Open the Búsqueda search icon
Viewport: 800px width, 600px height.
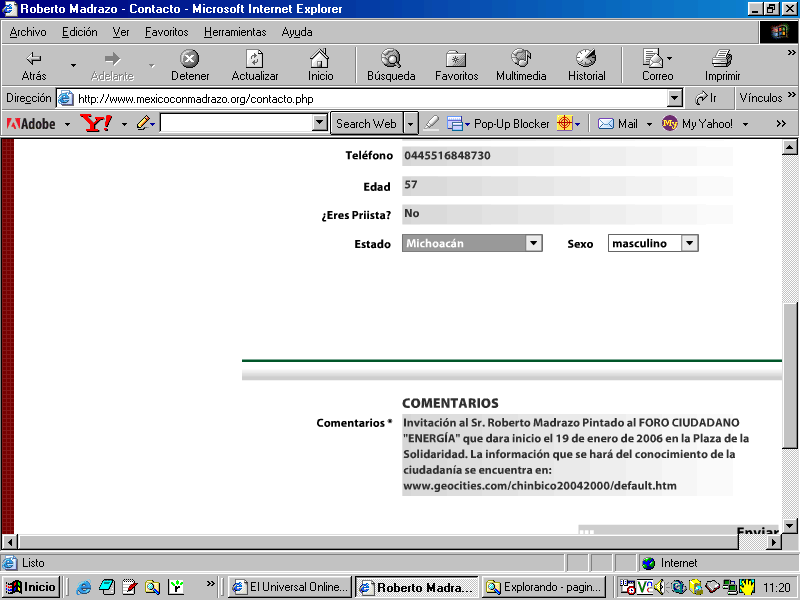(x=390, y=59)
